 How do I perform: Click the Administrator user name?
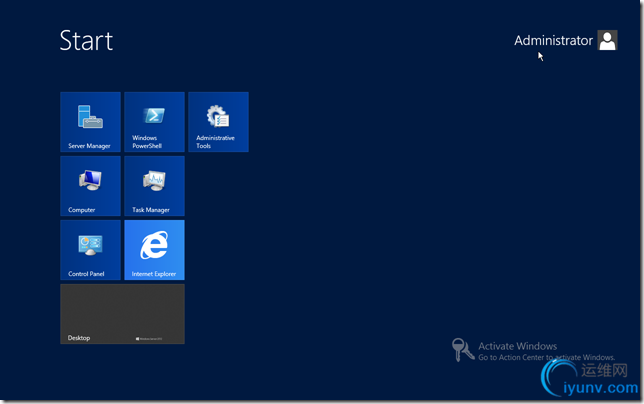click(553, 40)
